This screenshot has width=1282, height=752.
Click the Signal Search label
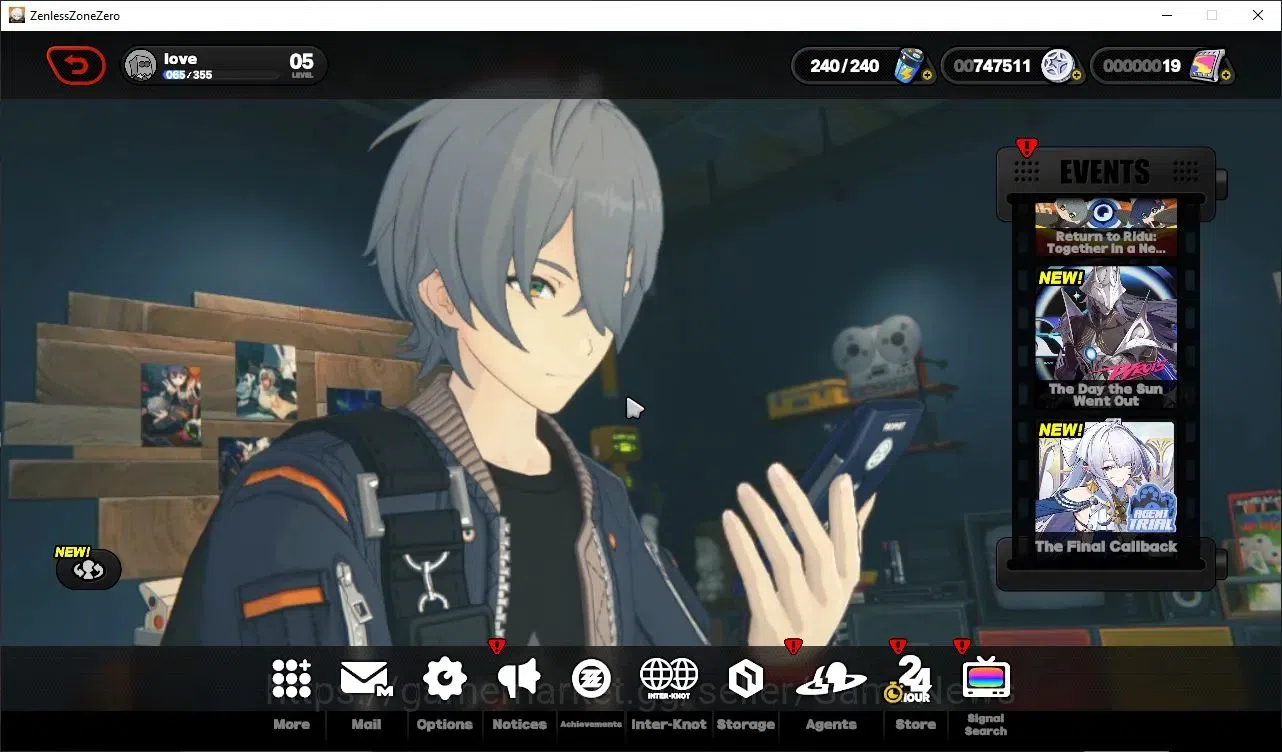pos(986,724)
